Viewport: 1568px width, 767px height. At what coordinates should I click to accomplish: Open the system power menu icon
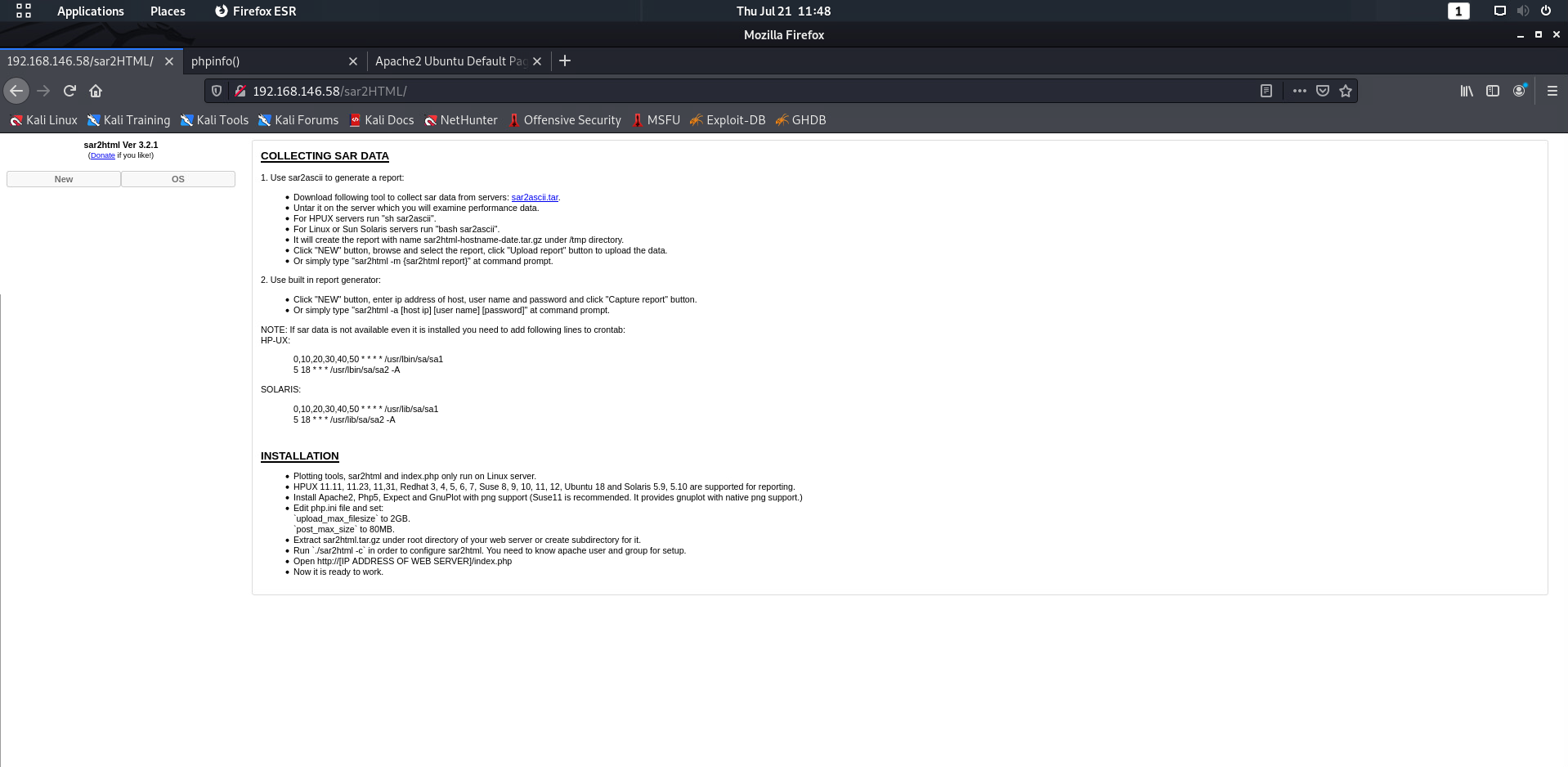pos(1545,11)
